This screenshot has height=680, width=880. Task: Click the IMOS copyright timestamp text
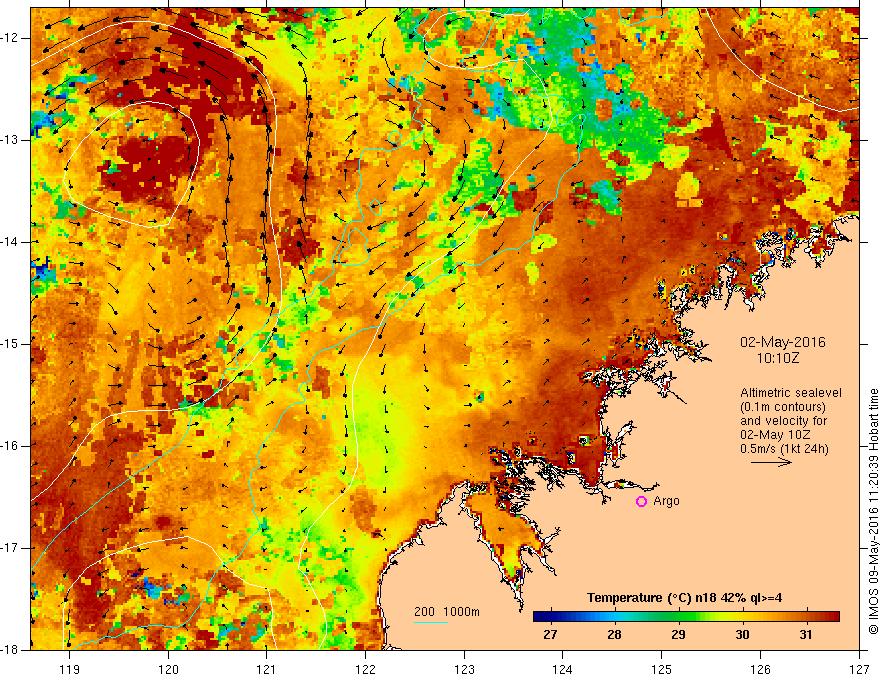coord(873,511)
